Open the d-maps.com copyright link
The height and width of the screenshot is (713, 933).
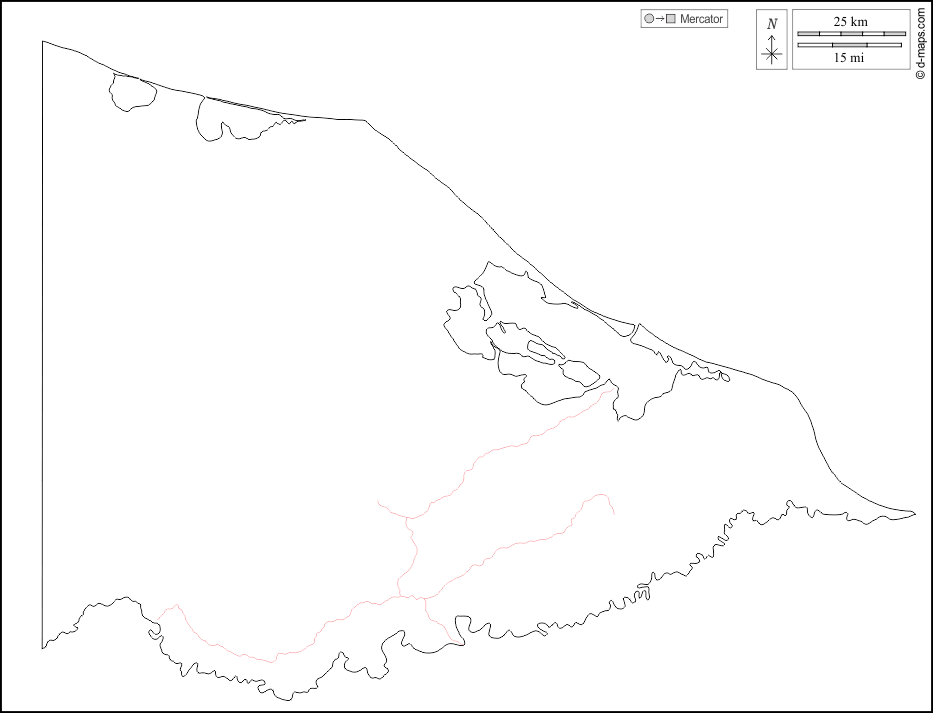tap(920, 43)
